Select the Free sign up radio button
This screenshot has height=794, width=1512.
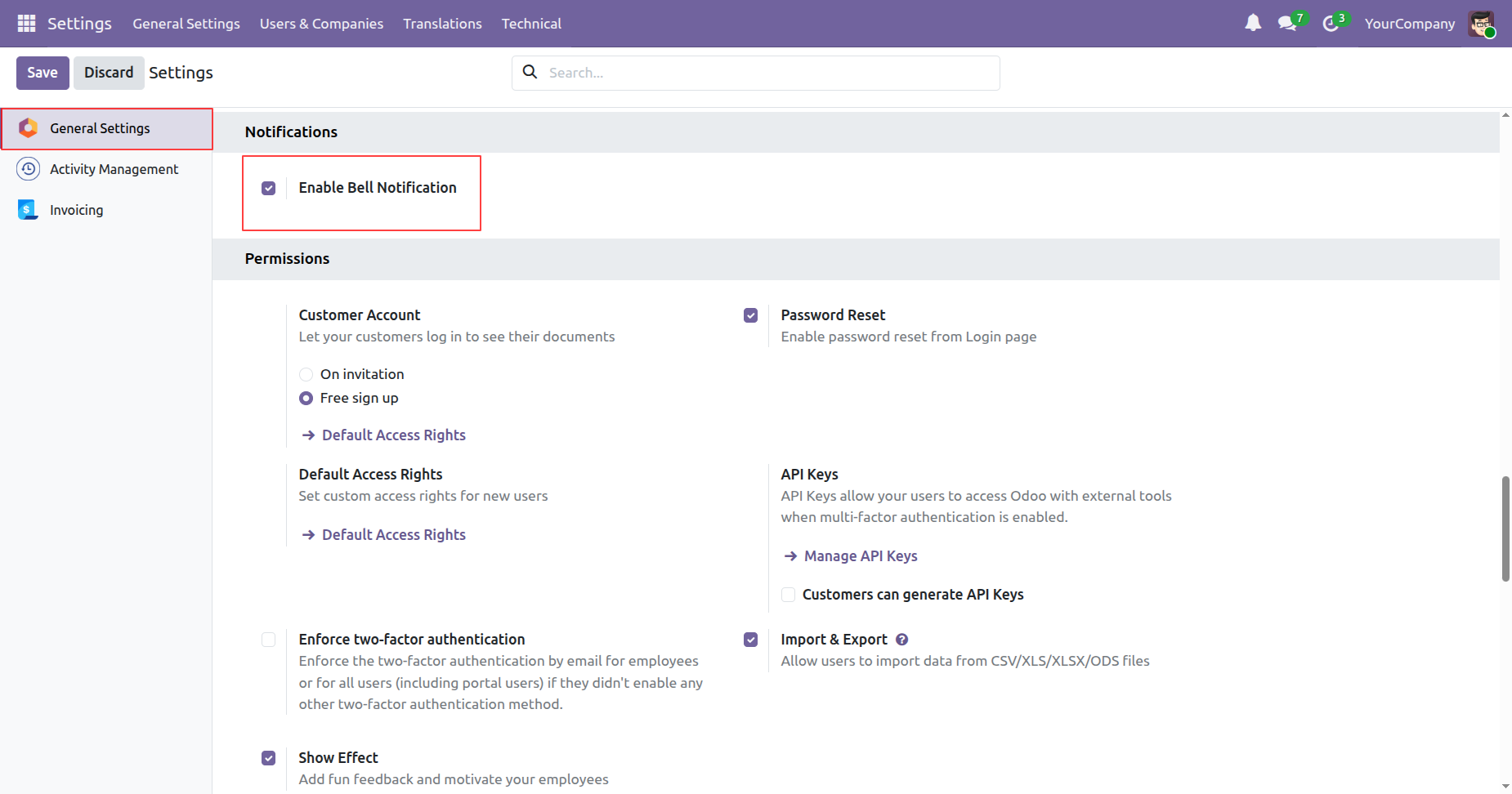coord(306,398)
